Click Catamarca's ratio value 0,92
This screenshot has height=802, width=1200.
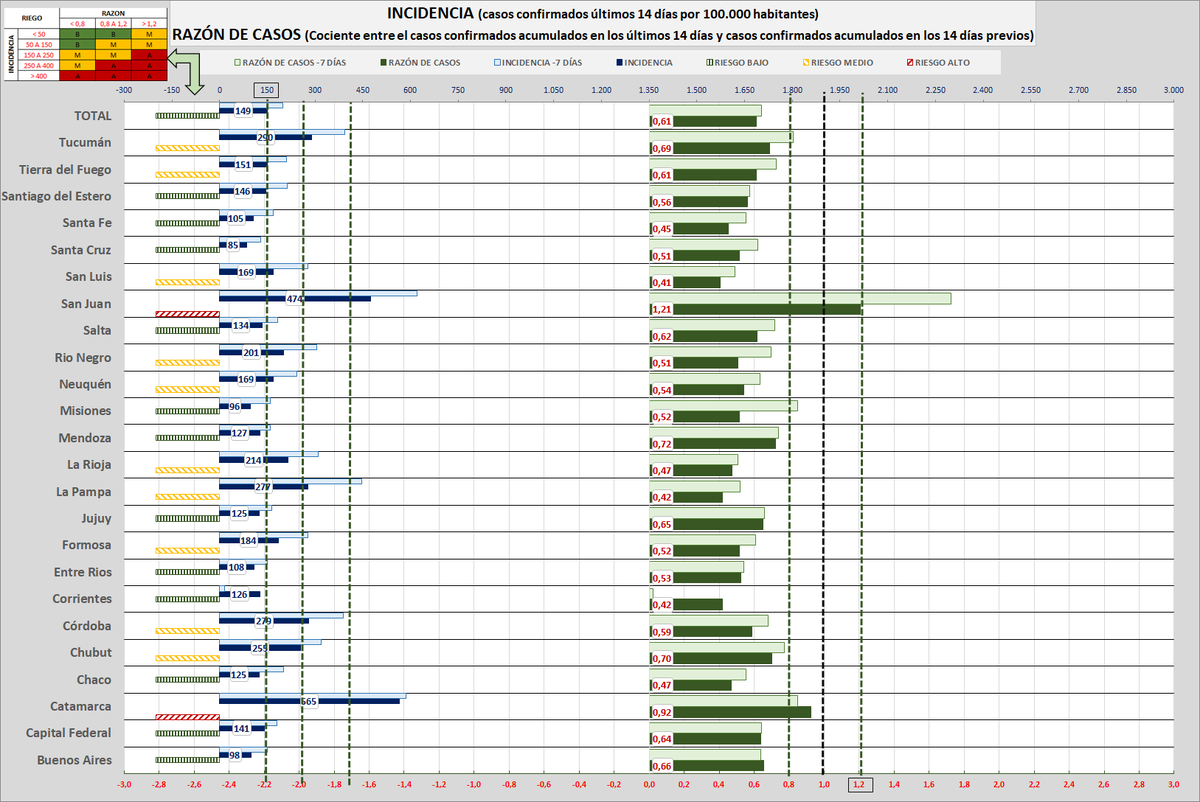point(661,712)
